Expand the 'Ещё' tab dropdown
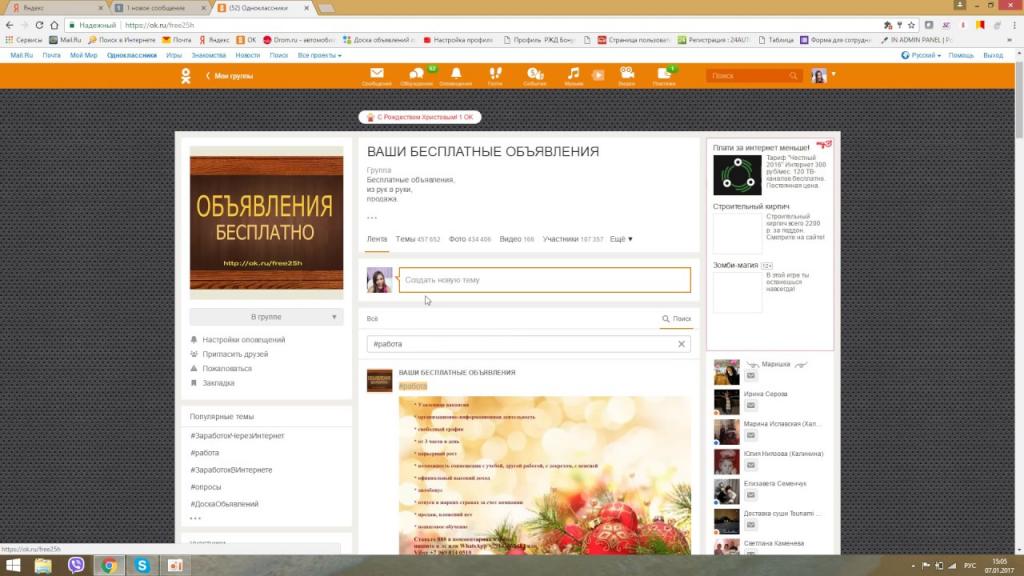Image resolution: width=1024 pixels, height=576 pixels. (622, 239)
